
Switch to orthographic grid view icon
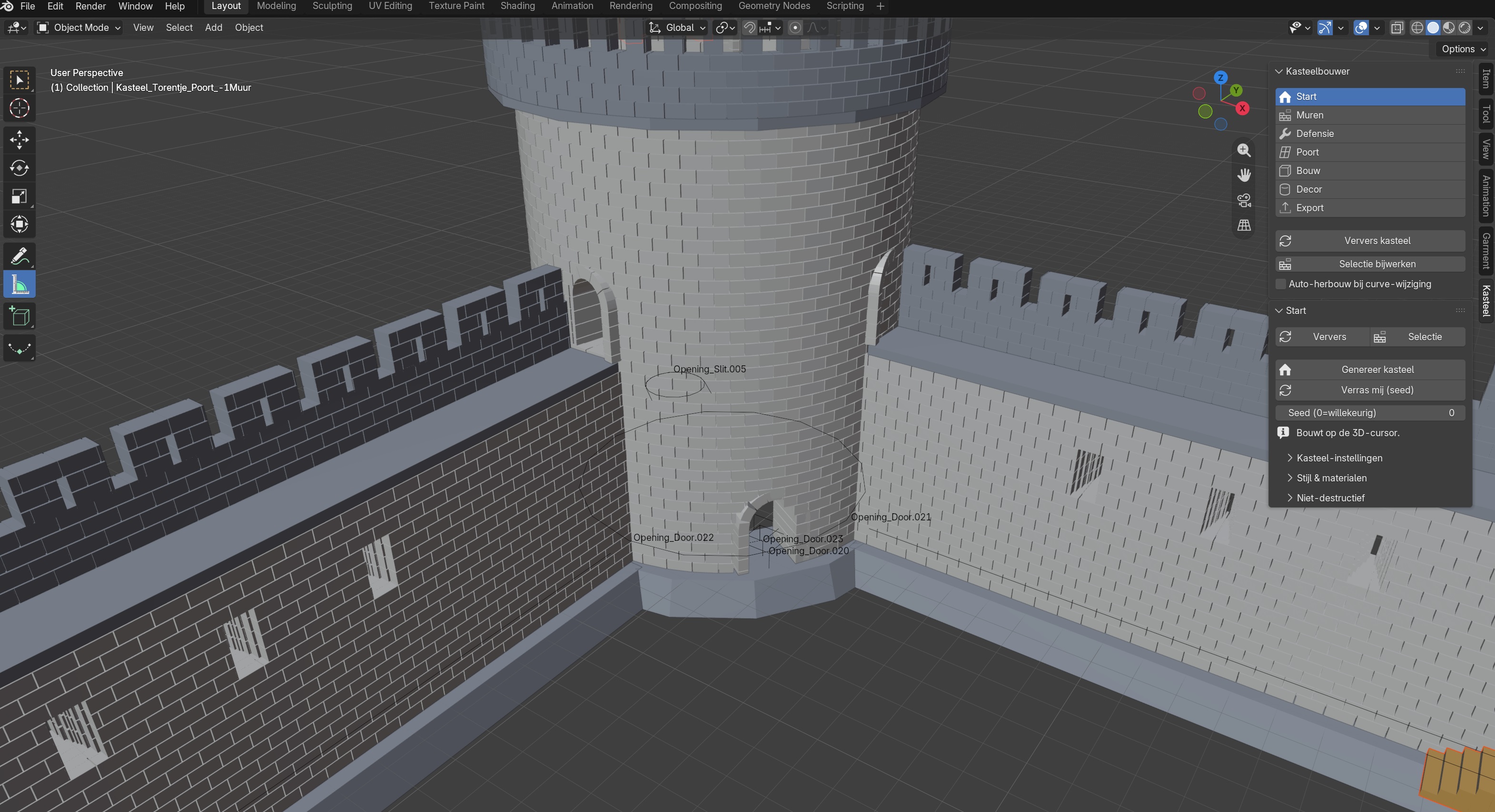pos(1244,225)
